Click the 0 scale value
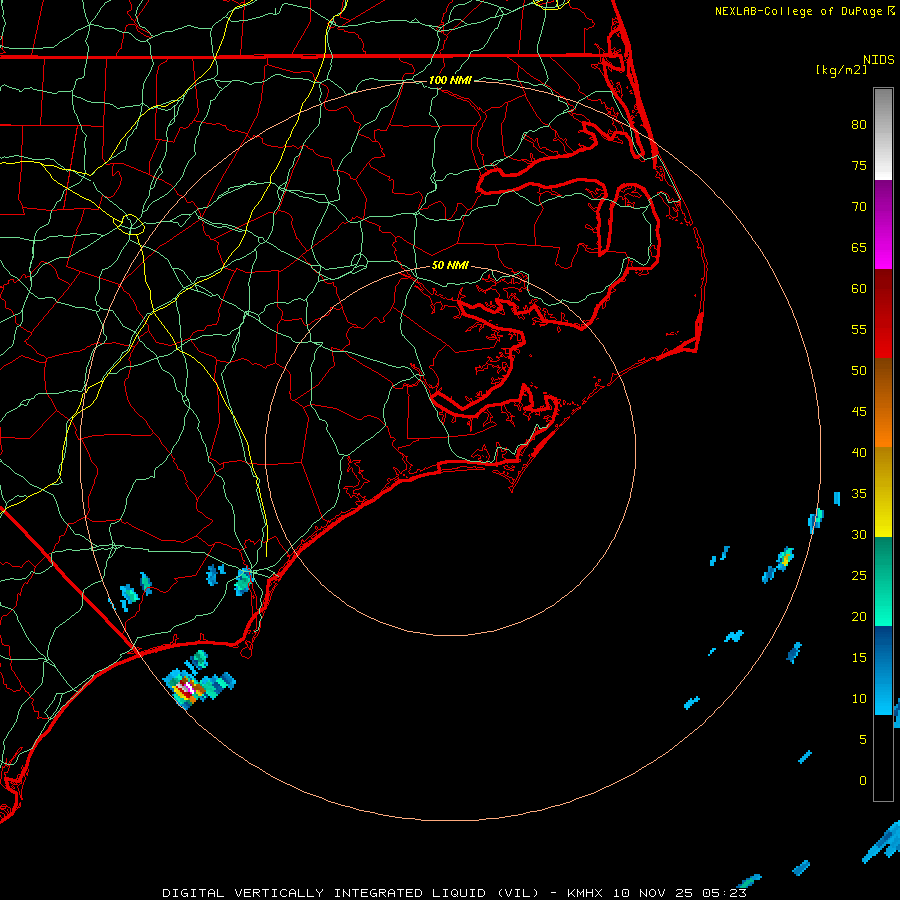This screenshot has width=900, height=900. (863, 781)
